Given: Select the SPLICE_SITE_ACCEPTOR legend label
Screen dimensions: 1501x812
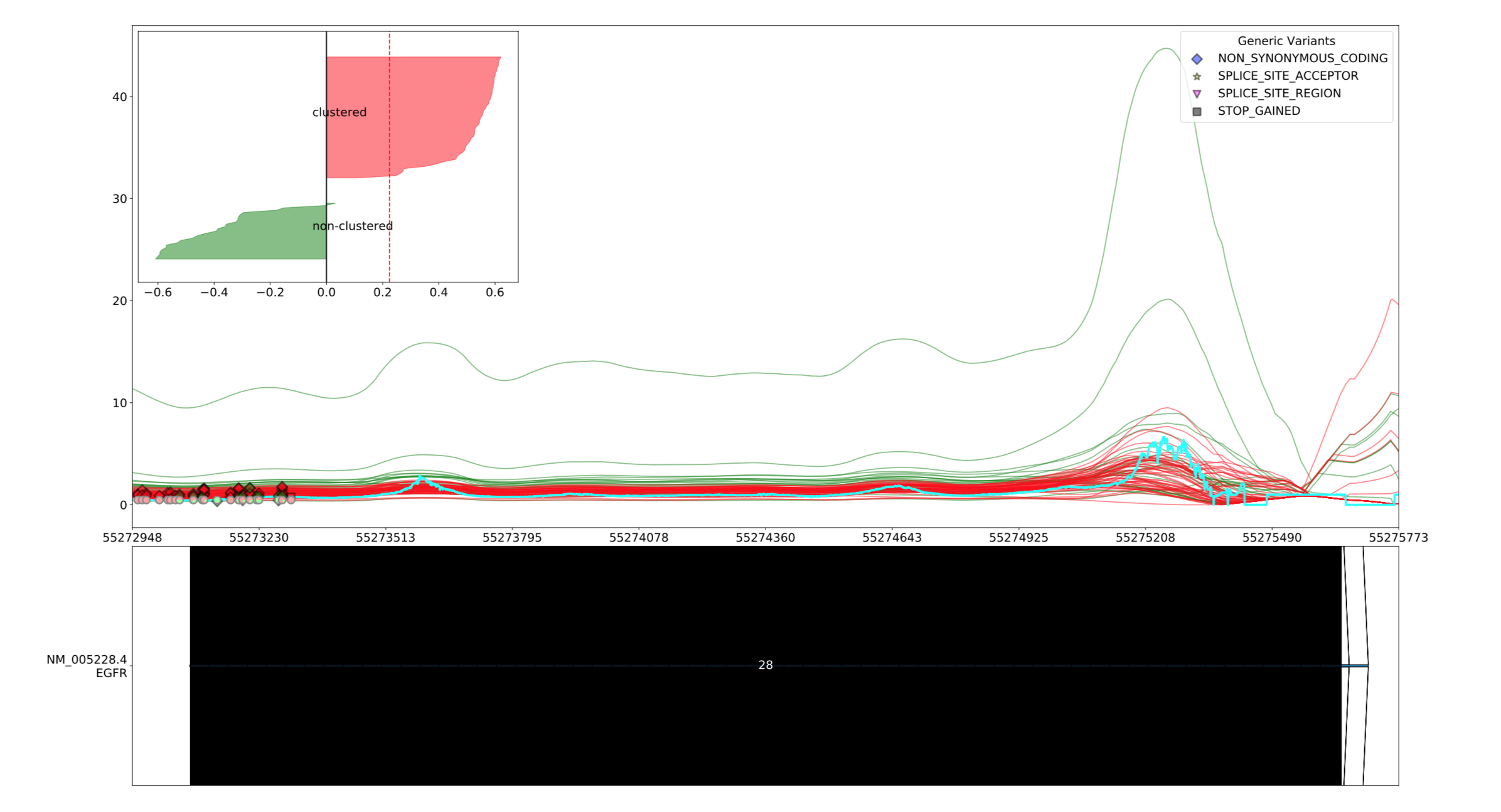Looking at the screenshot, I should [x=1288, y=76].
